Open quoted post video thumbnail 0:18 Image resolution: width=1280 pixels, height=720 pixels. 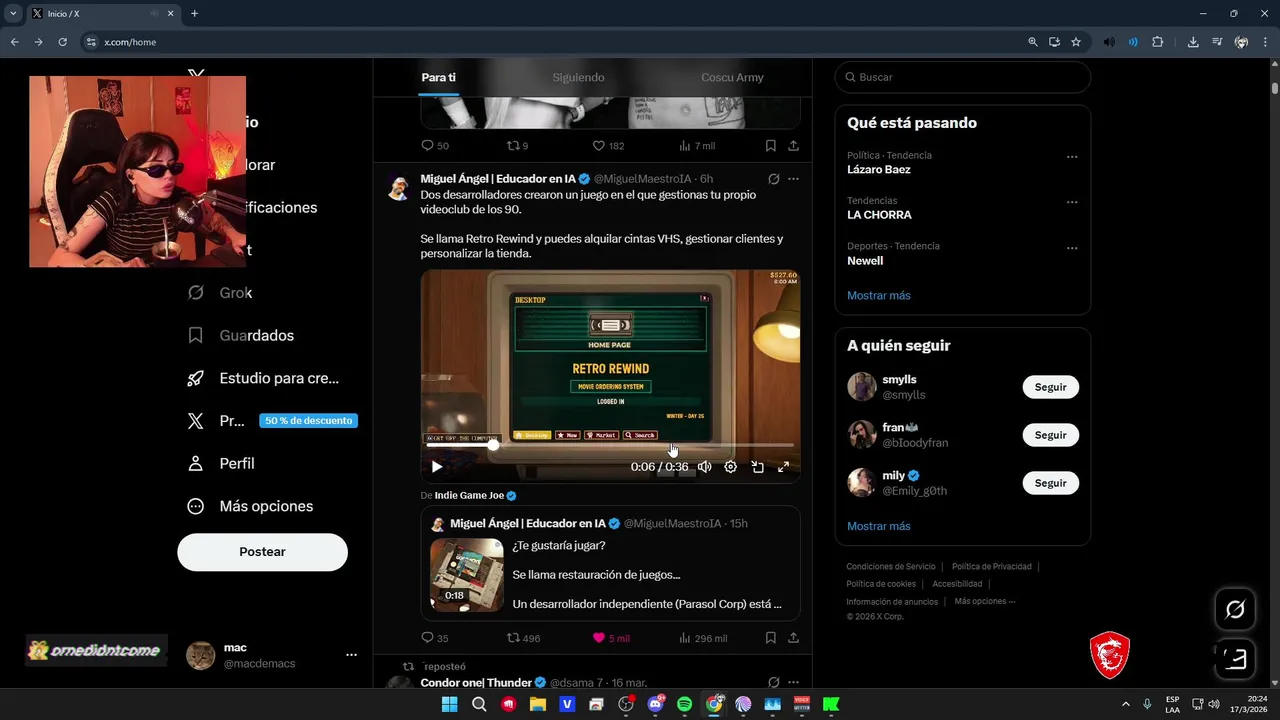(467, 575)
